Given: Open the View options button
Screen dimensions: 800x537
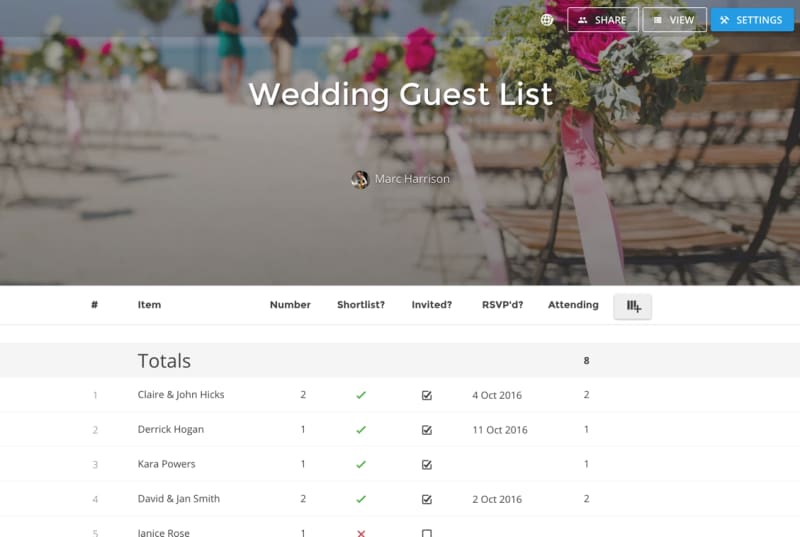Looking at the screenshot, I should click(674, 20).
